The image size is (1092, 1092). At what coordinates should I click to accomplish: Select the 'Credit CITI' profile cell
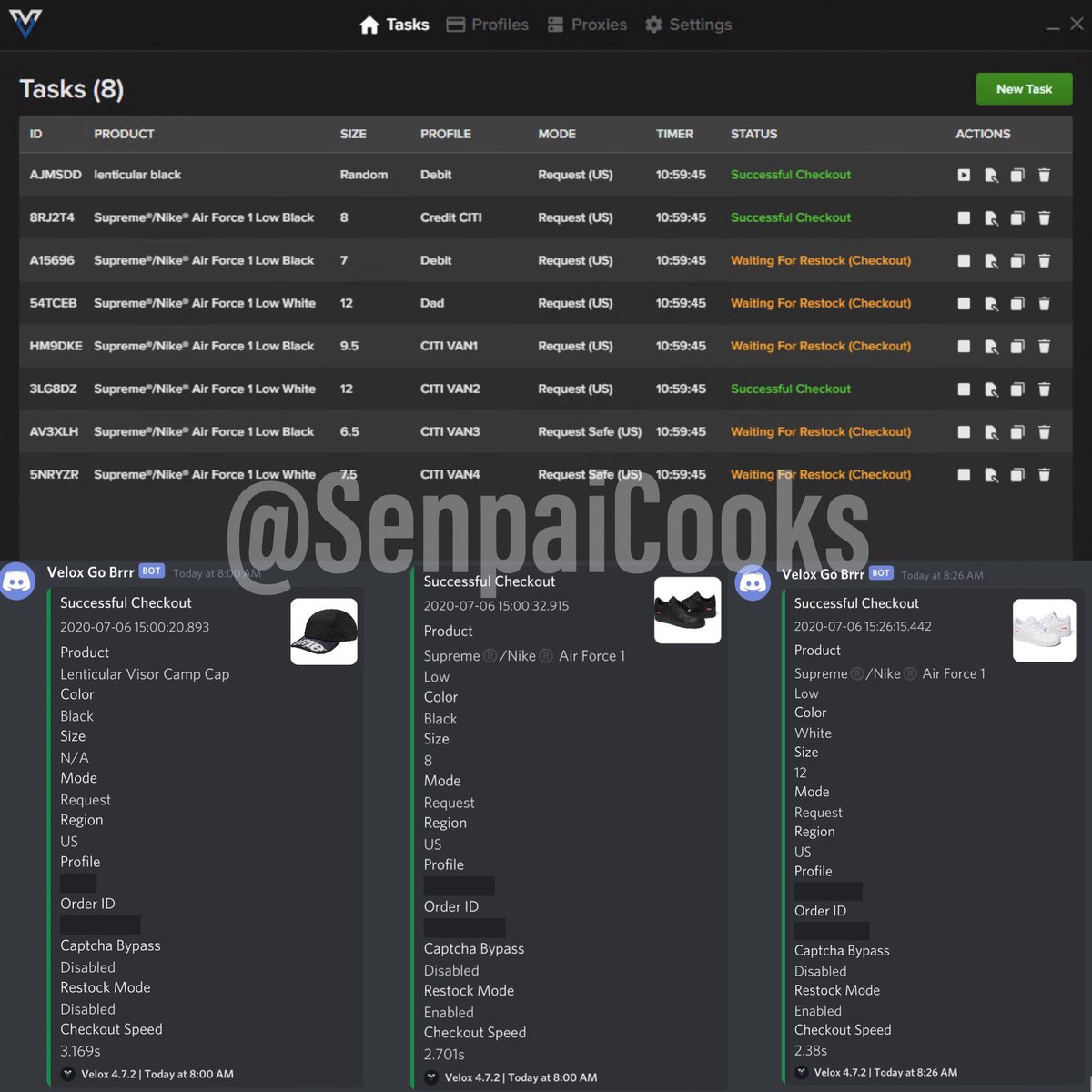451,217
